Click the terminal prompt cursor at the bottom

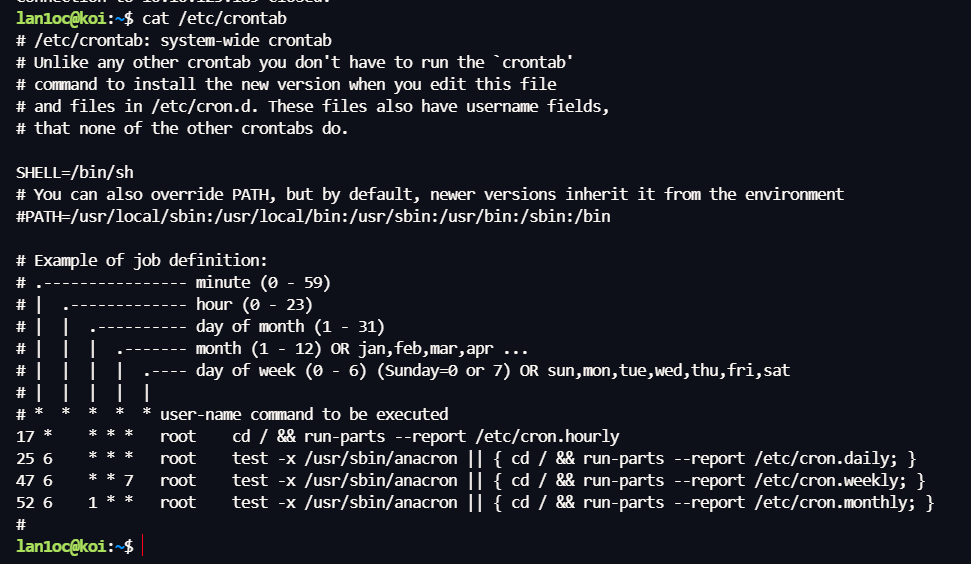143,546
